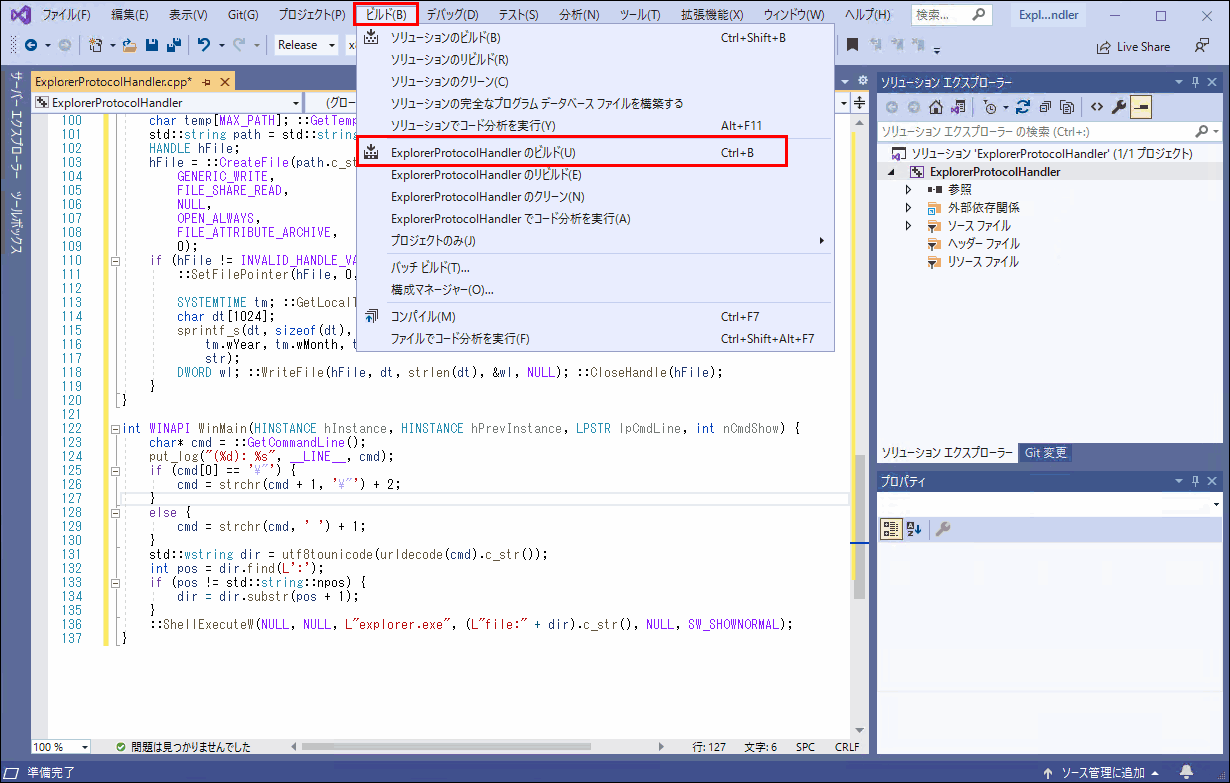Expand the 参照 node
The height and width of the screenshot is (783, 1230).
pyautogui.click(x=909, y=189)
